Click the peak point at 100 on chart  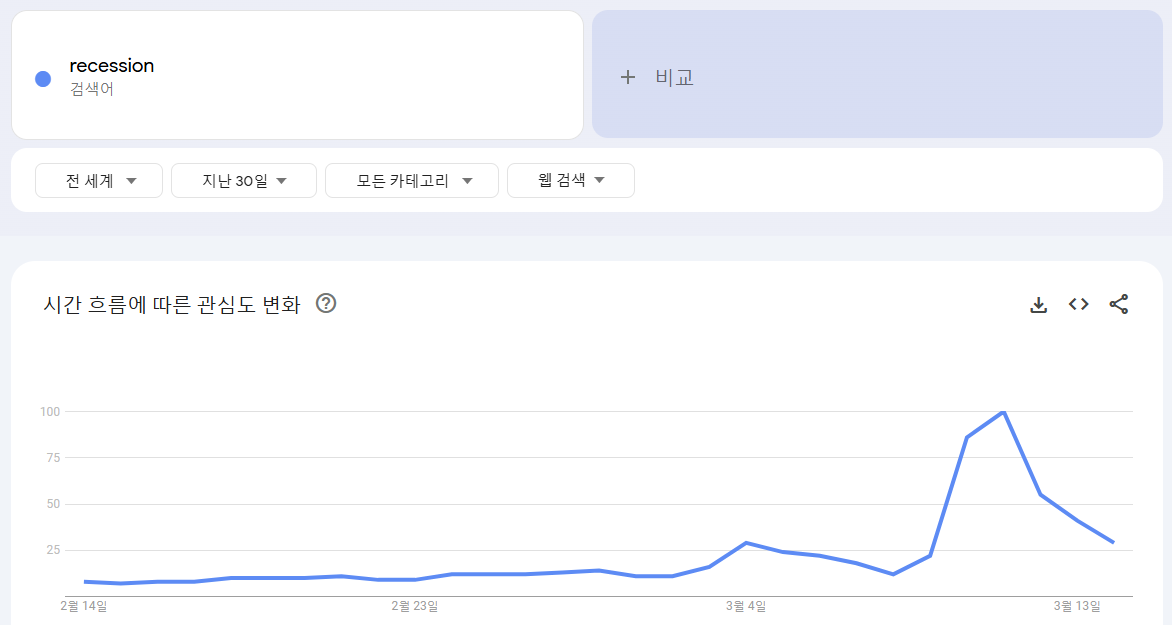(x=1003, y=412)
